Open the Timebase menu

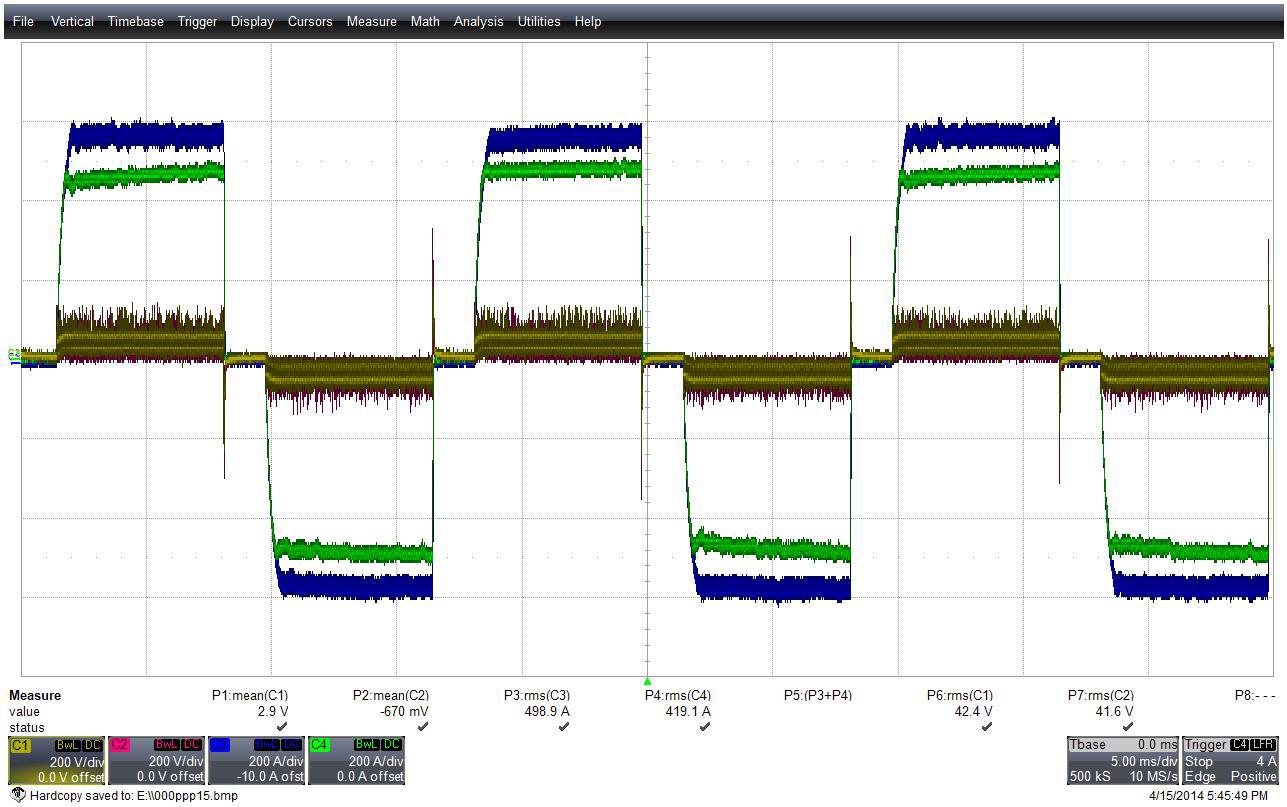tap(135, 21)
